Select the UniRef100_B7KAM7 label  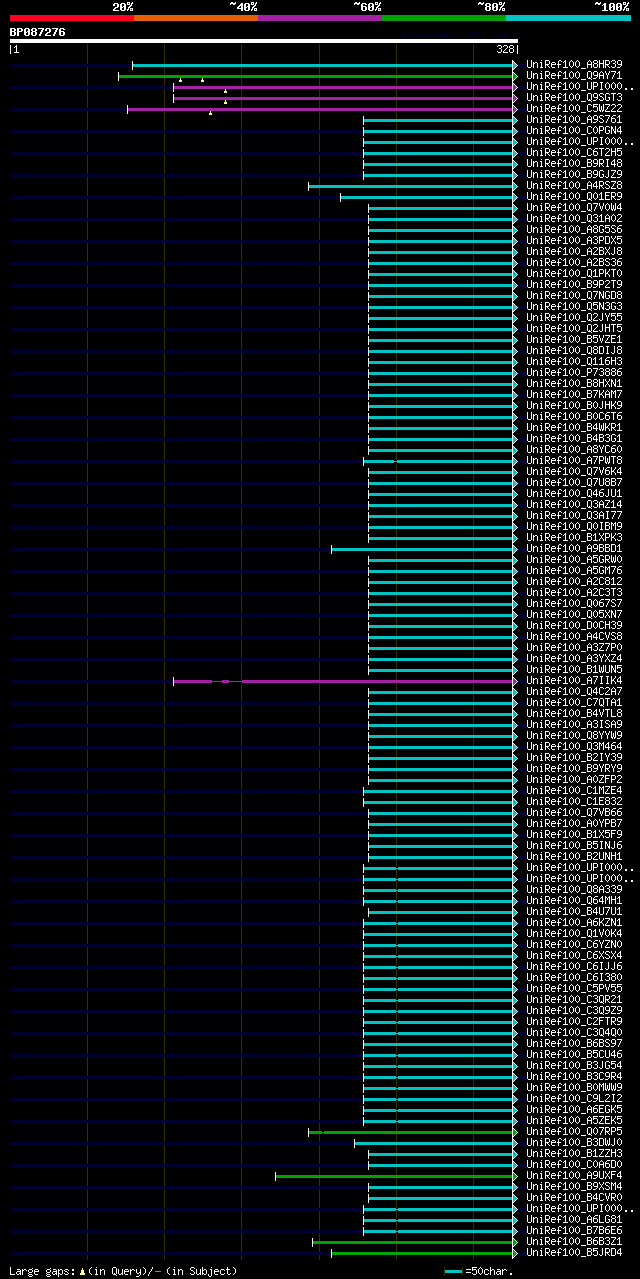point(574,394)
